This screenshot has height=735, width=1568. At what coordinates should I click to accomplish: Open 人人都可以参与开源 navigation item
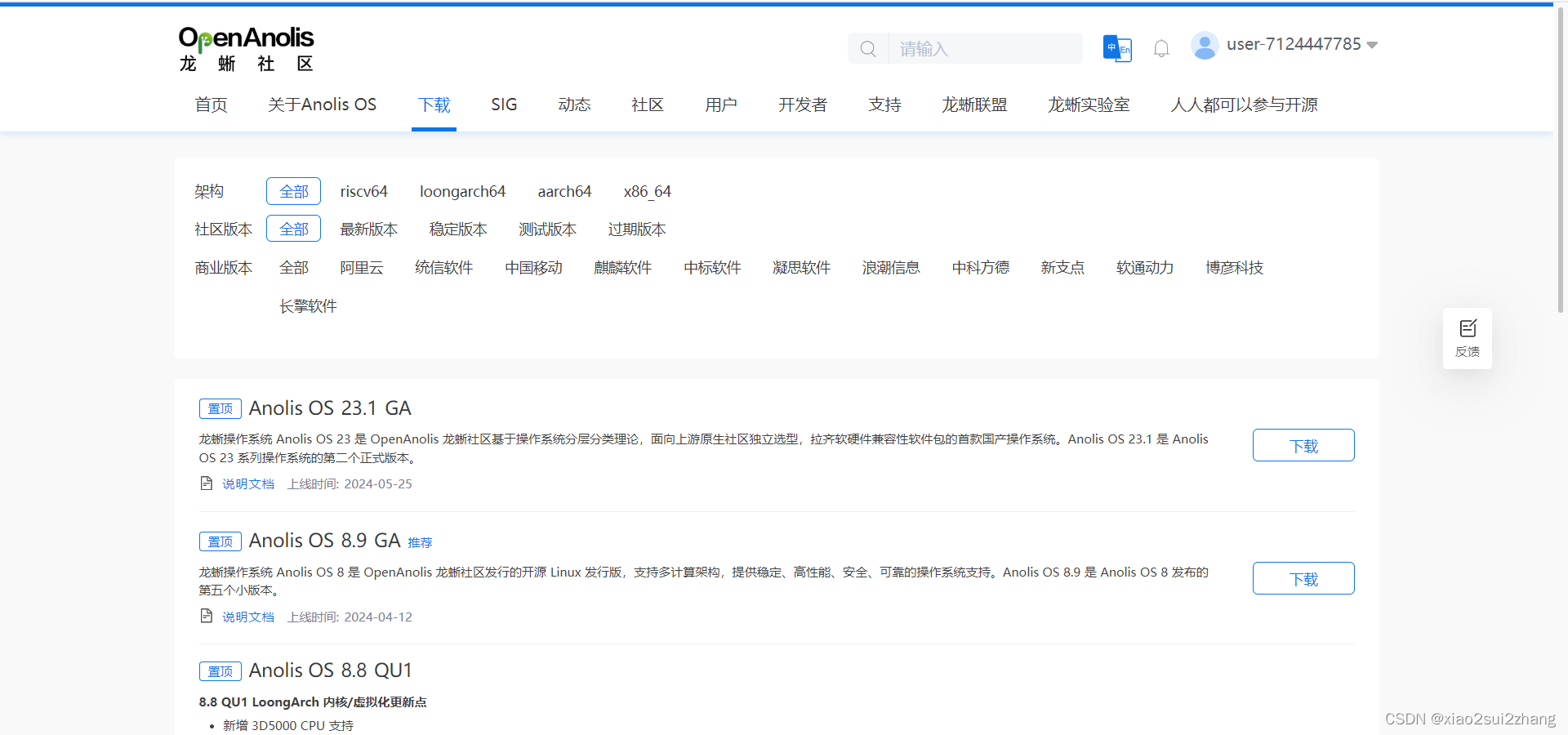(1244, 105)
